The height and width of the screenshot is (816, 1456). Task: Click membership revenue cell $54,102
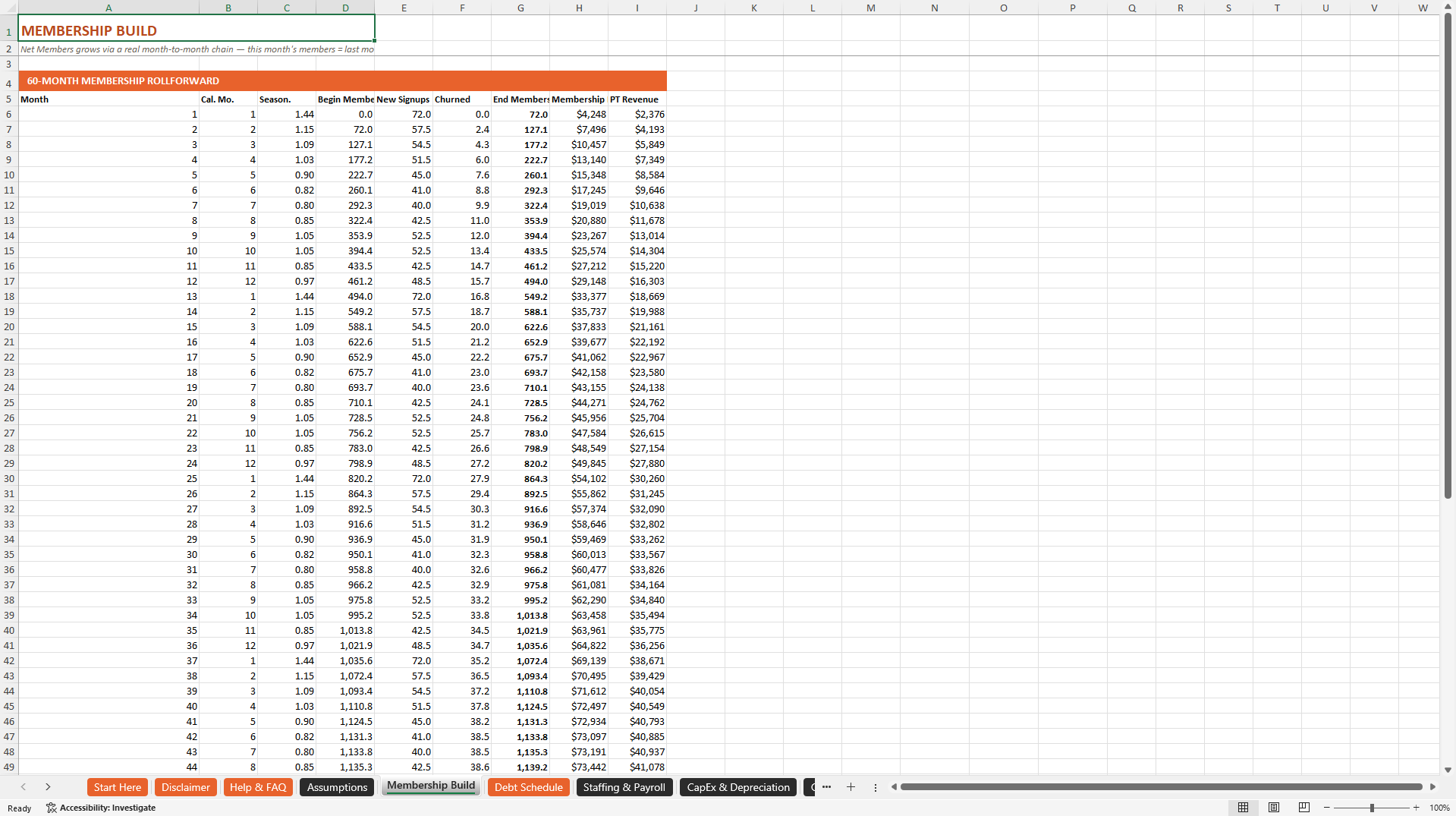(579, 478)
